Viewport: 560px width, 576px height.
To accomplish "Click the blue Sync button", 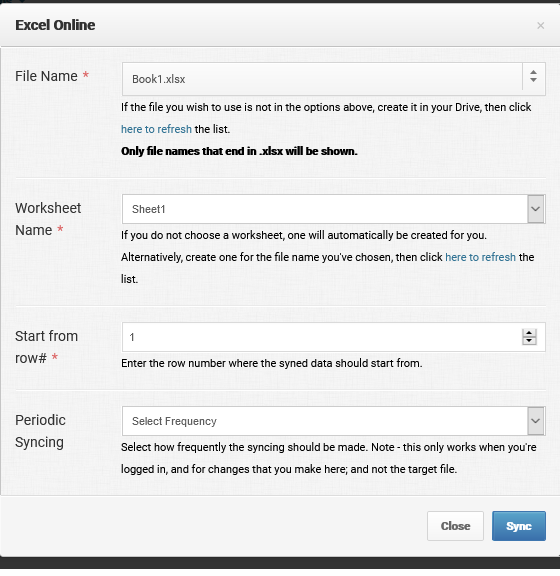I will tap(519, 526).
